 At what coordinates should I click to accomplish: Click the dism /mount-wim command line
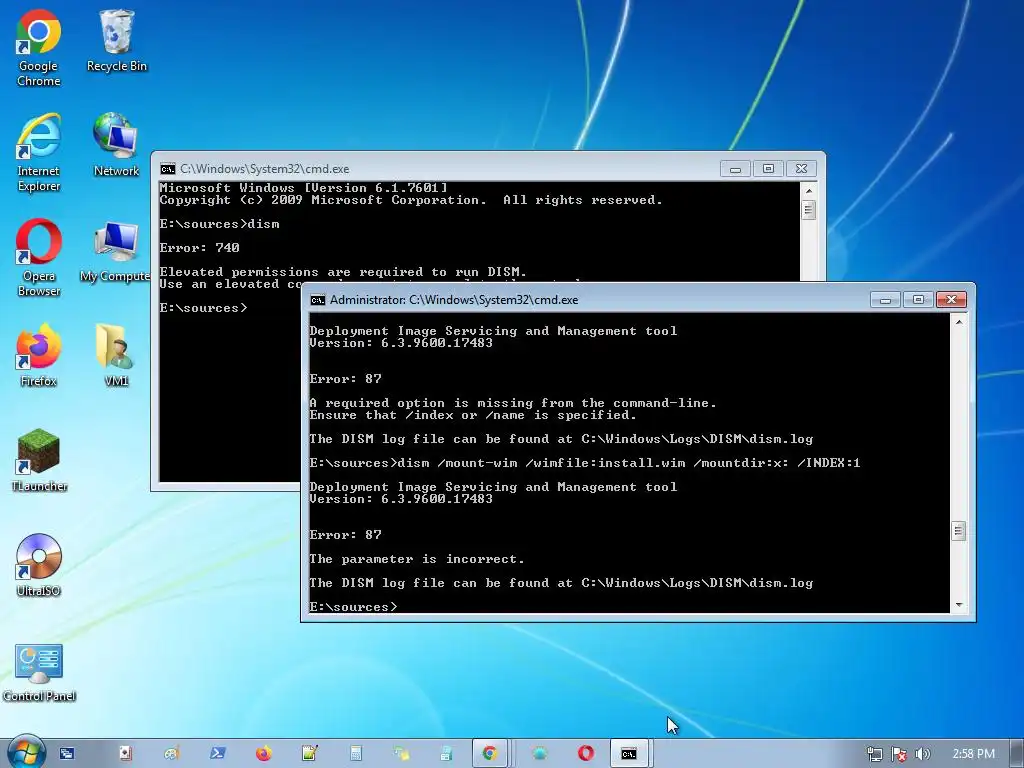pyautogui.click(x=584, y=463)
